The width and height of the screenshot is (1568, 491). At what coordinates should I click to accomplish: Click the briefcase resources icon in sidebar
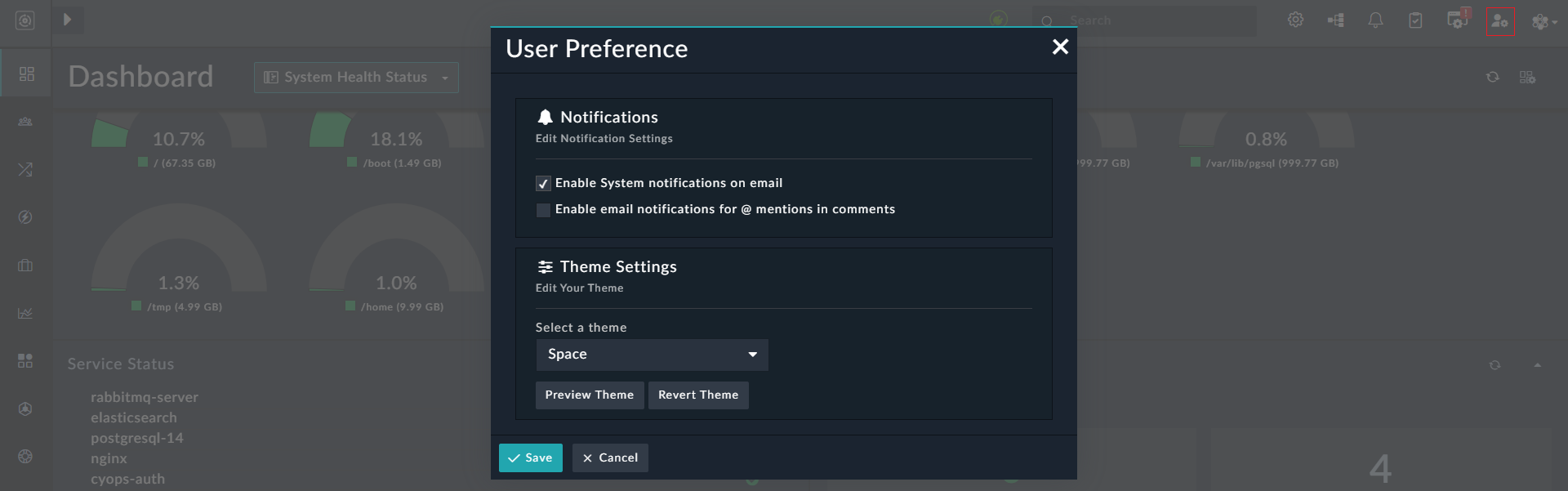25,266
